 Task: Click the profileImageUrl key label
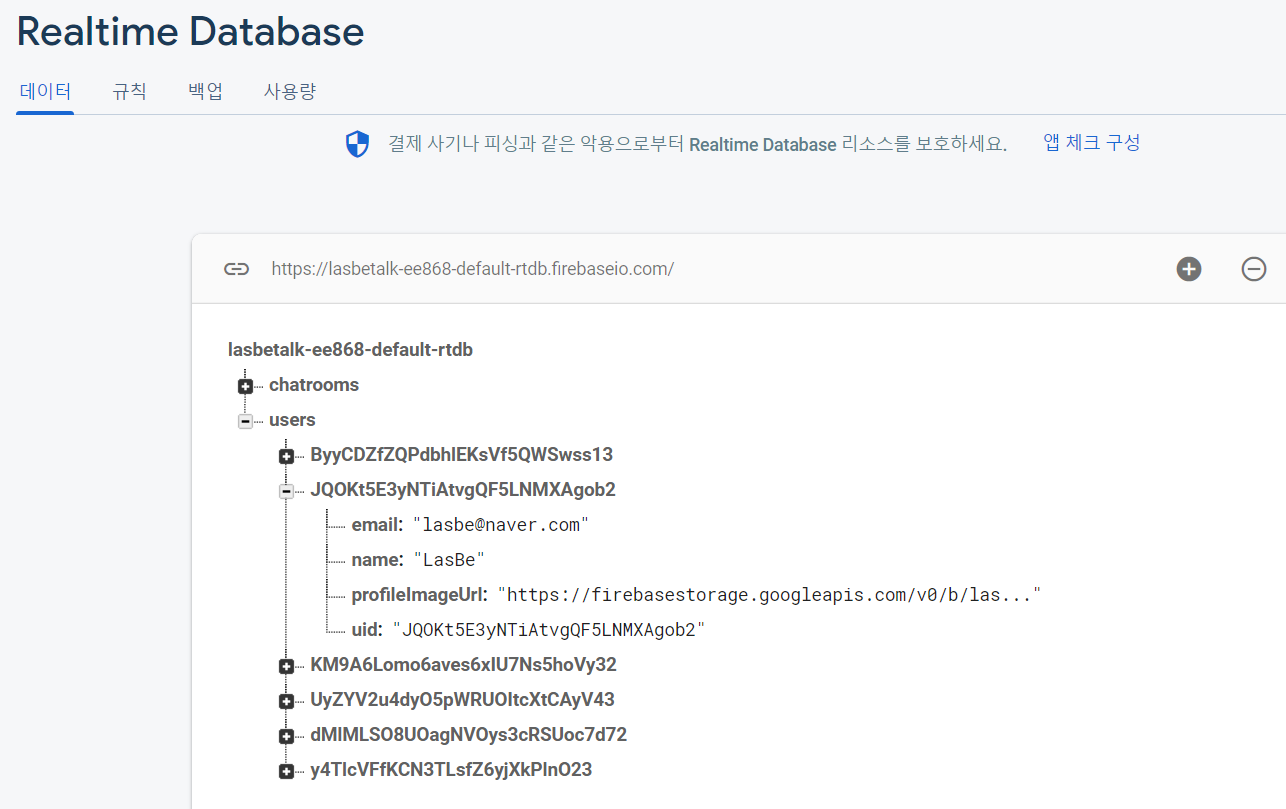(x=419, y=595)
